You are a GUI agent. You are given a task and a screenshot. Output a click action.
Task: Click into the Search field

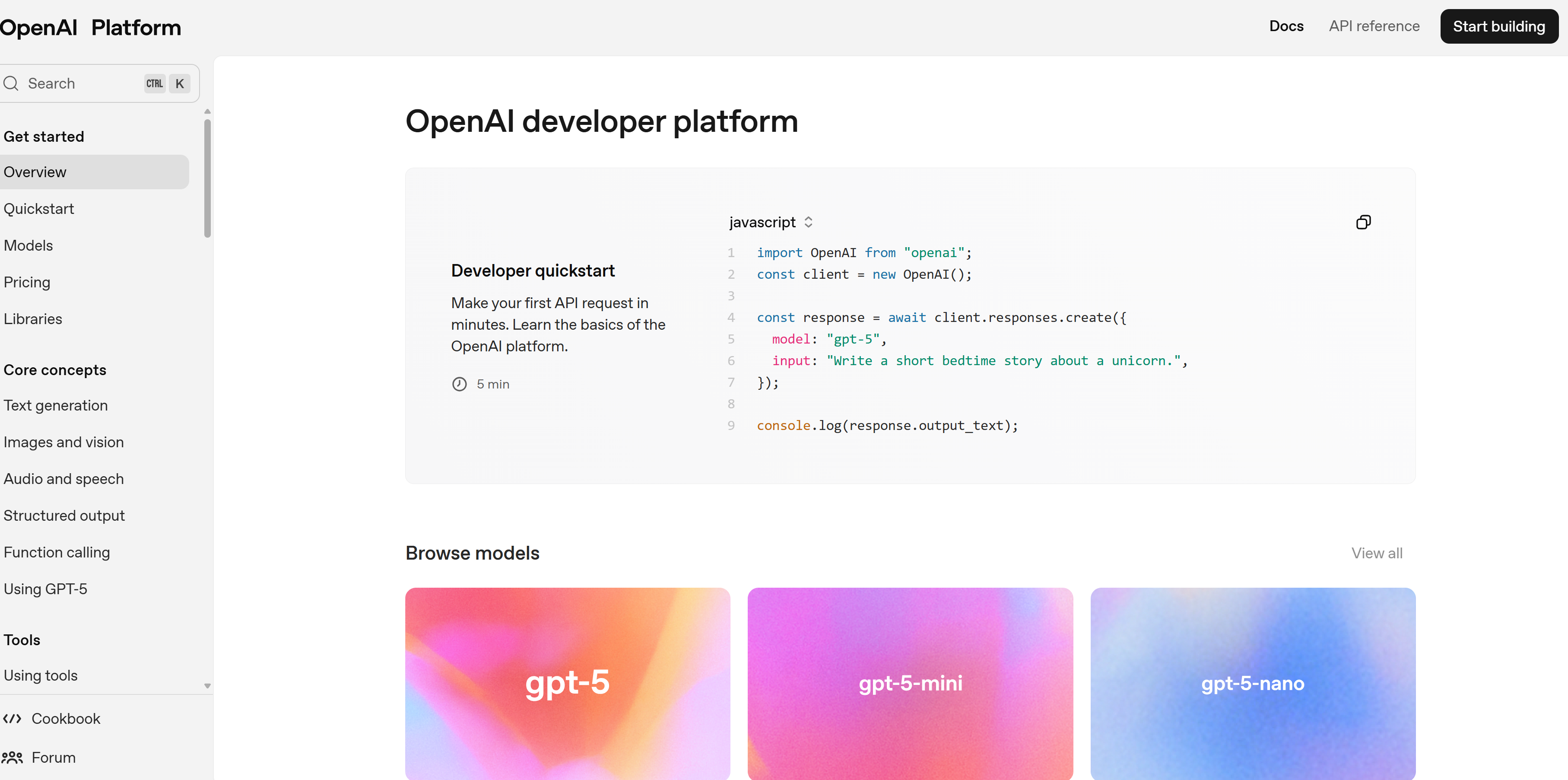(x=99, y=83)
